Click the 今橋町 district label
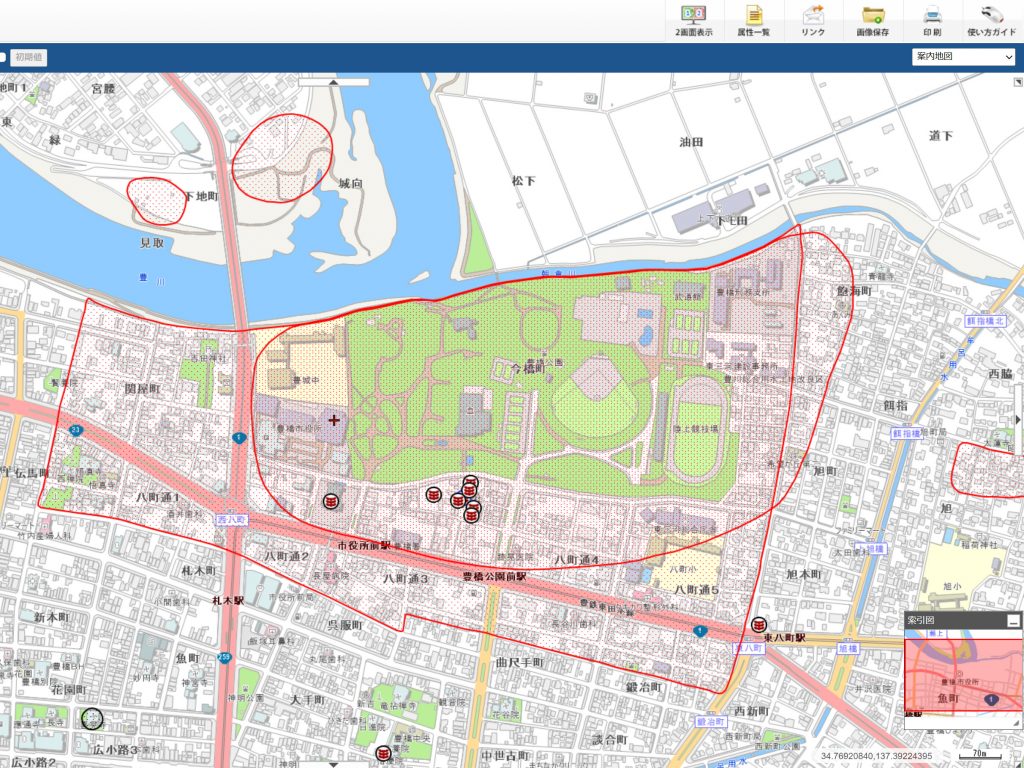The height and width of the screenshot is (768, 1024). tap(527, 369)
